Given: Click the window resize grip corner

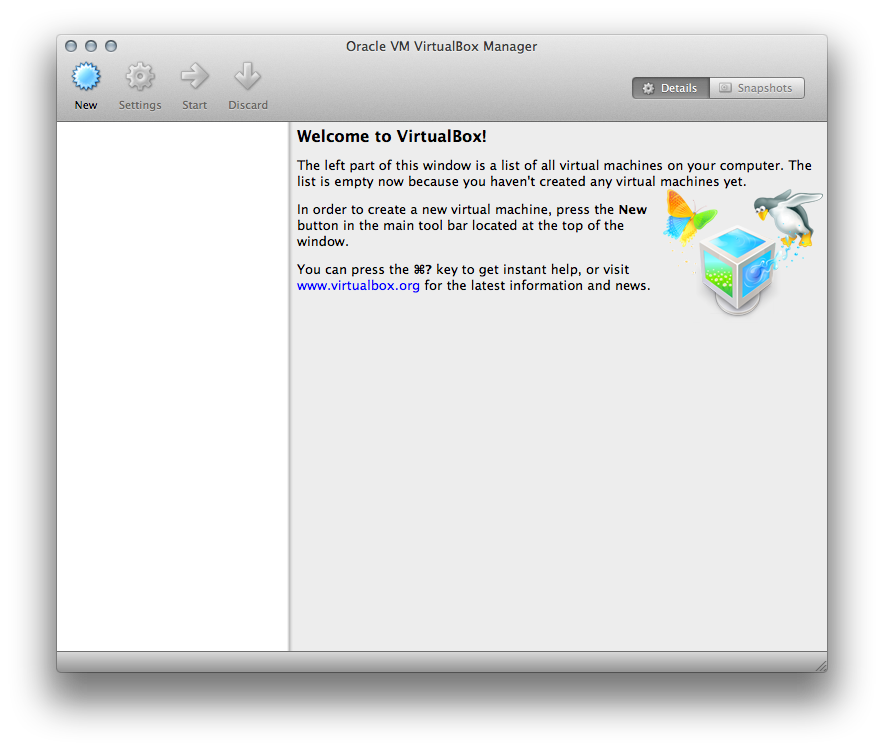Looking at the screenshot, I should pyautogui.click(x=821, y=666).
